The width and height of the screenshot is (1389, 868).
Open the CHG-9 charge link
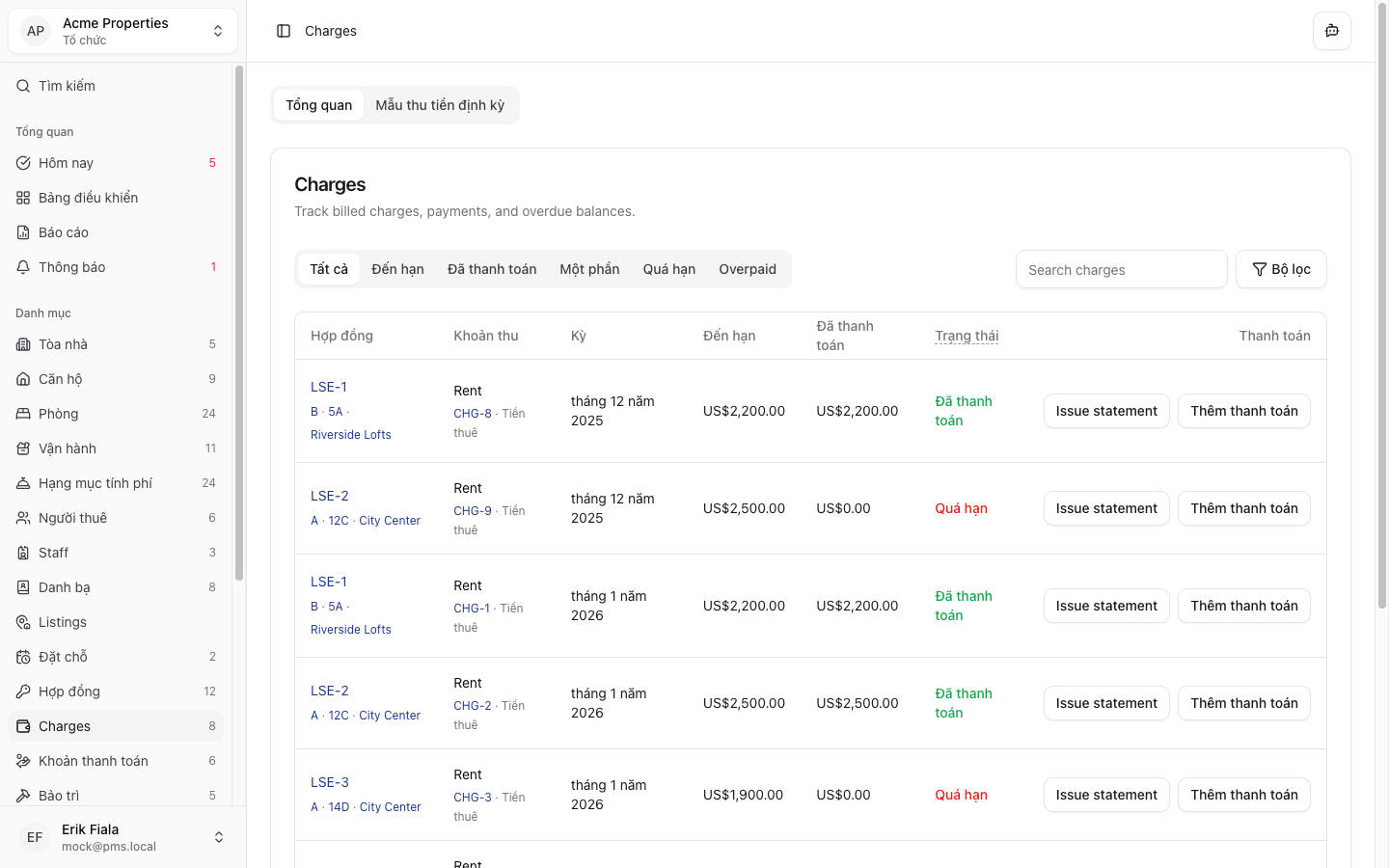(473, 510)
